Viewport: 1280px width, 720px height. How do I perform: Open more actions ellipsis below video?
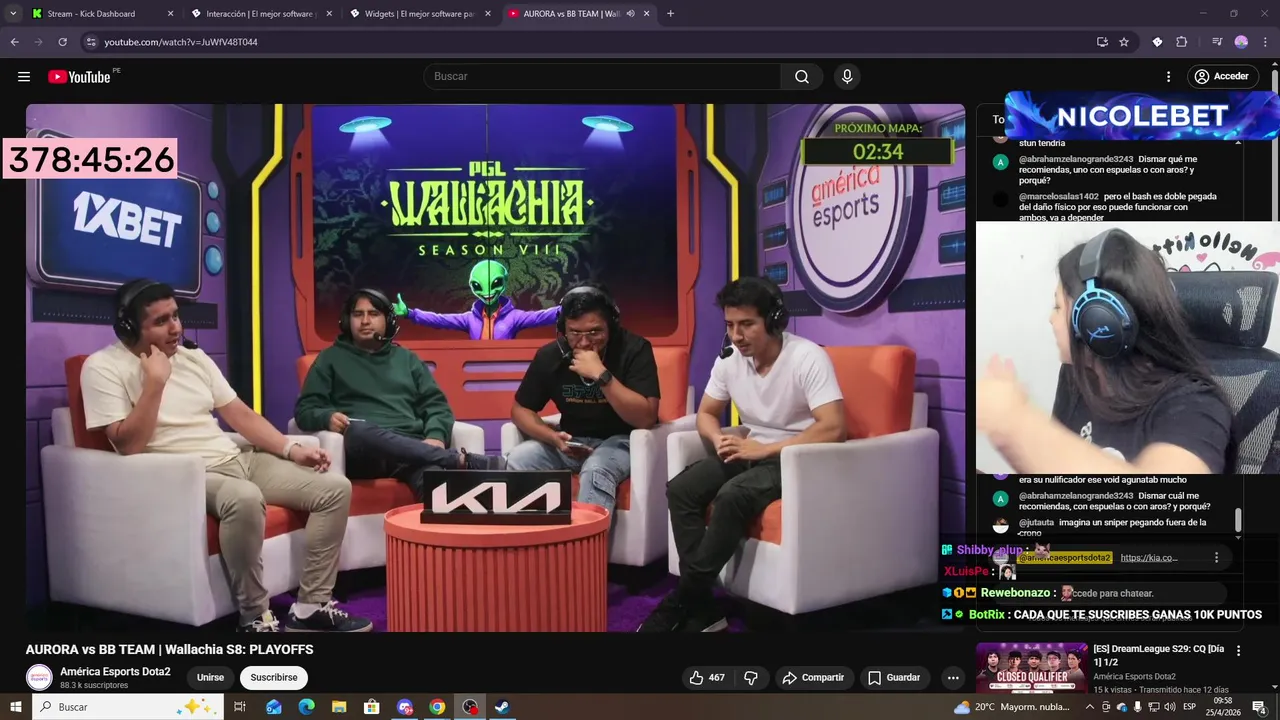(x=953, y=677)
